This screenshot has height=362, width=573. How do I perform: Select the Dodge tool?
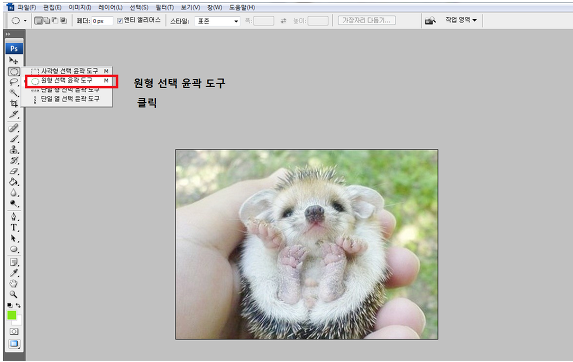click(x=14, y=203)
